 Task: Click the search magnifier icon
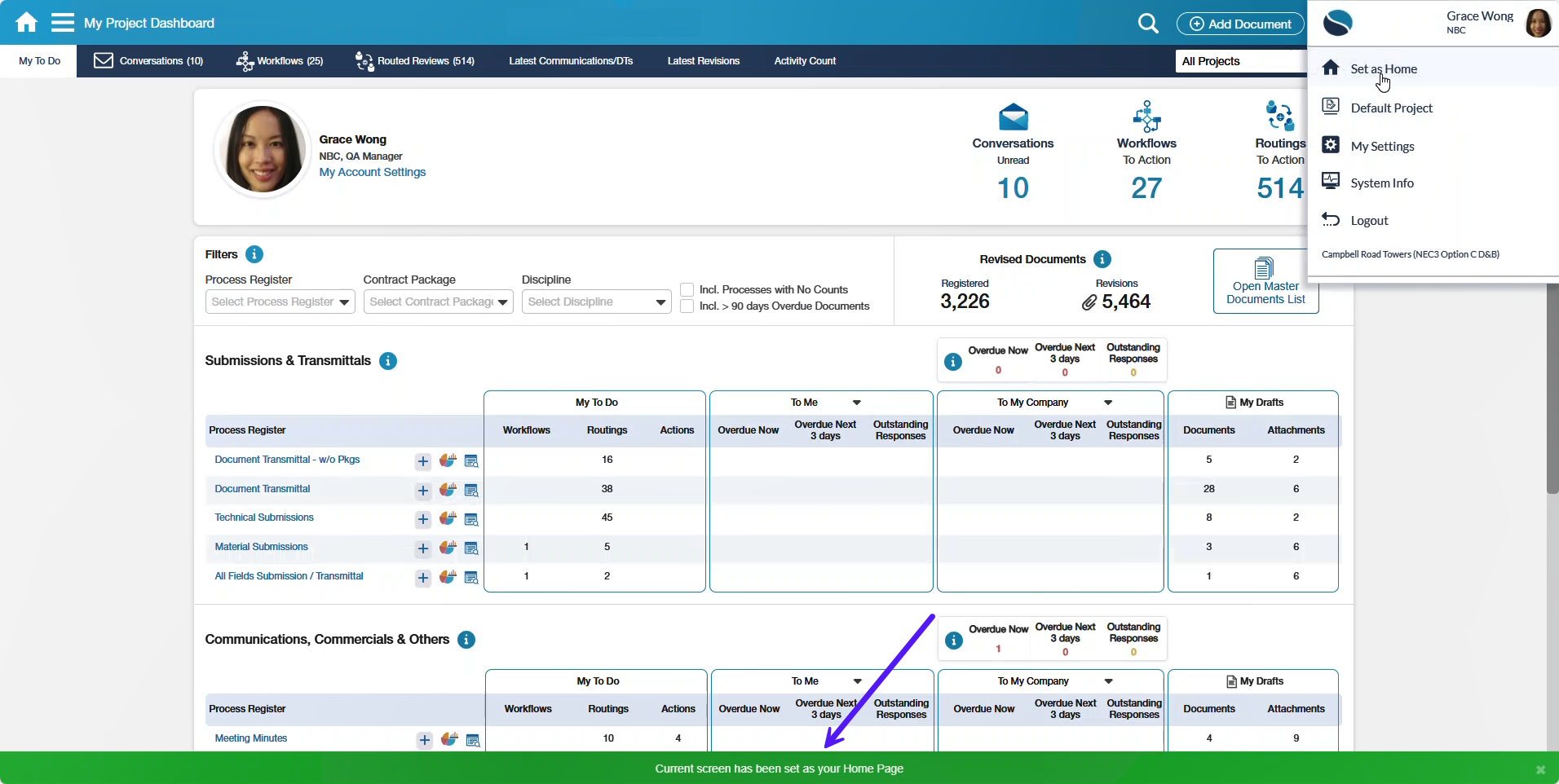[x=1147, y=24]
